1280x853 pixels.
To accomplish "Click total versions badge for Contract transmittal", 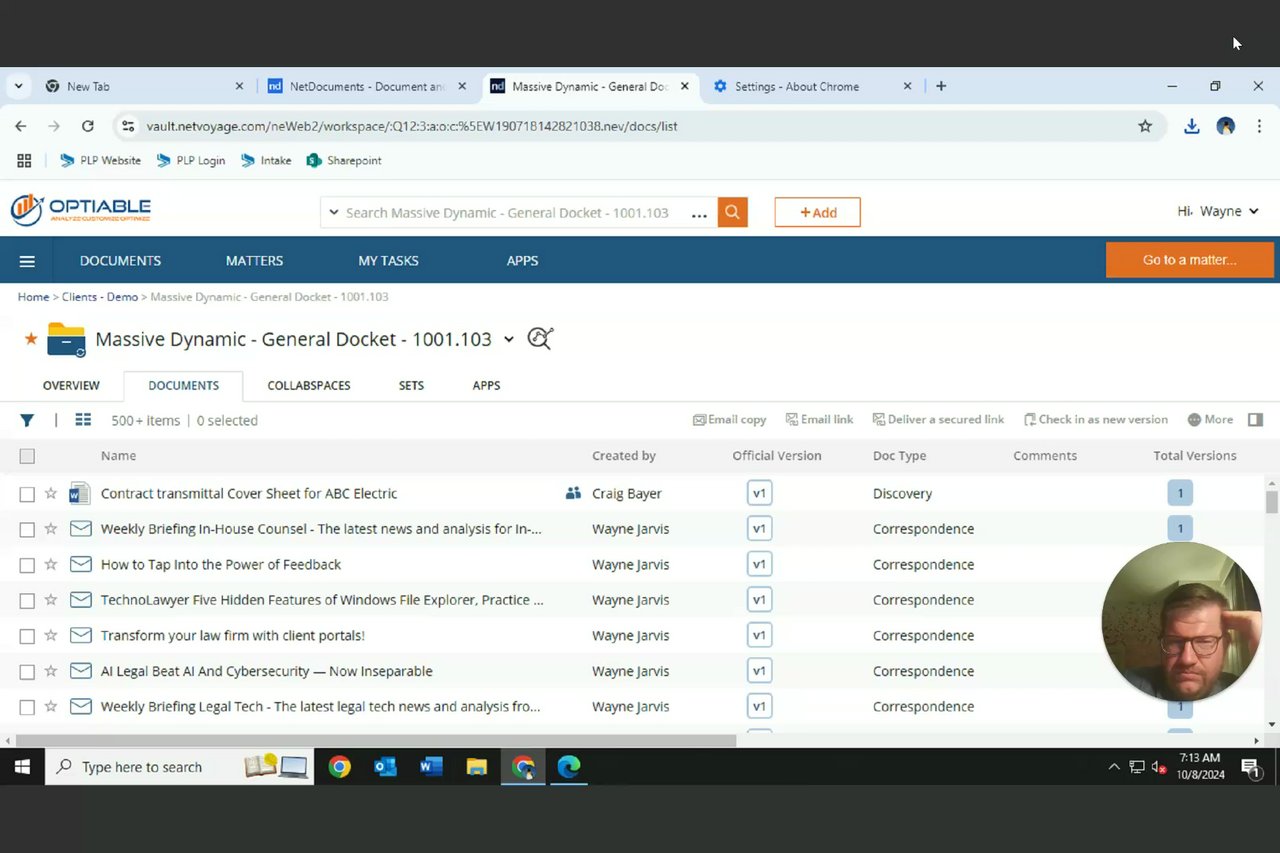I will click(1180, 493).
